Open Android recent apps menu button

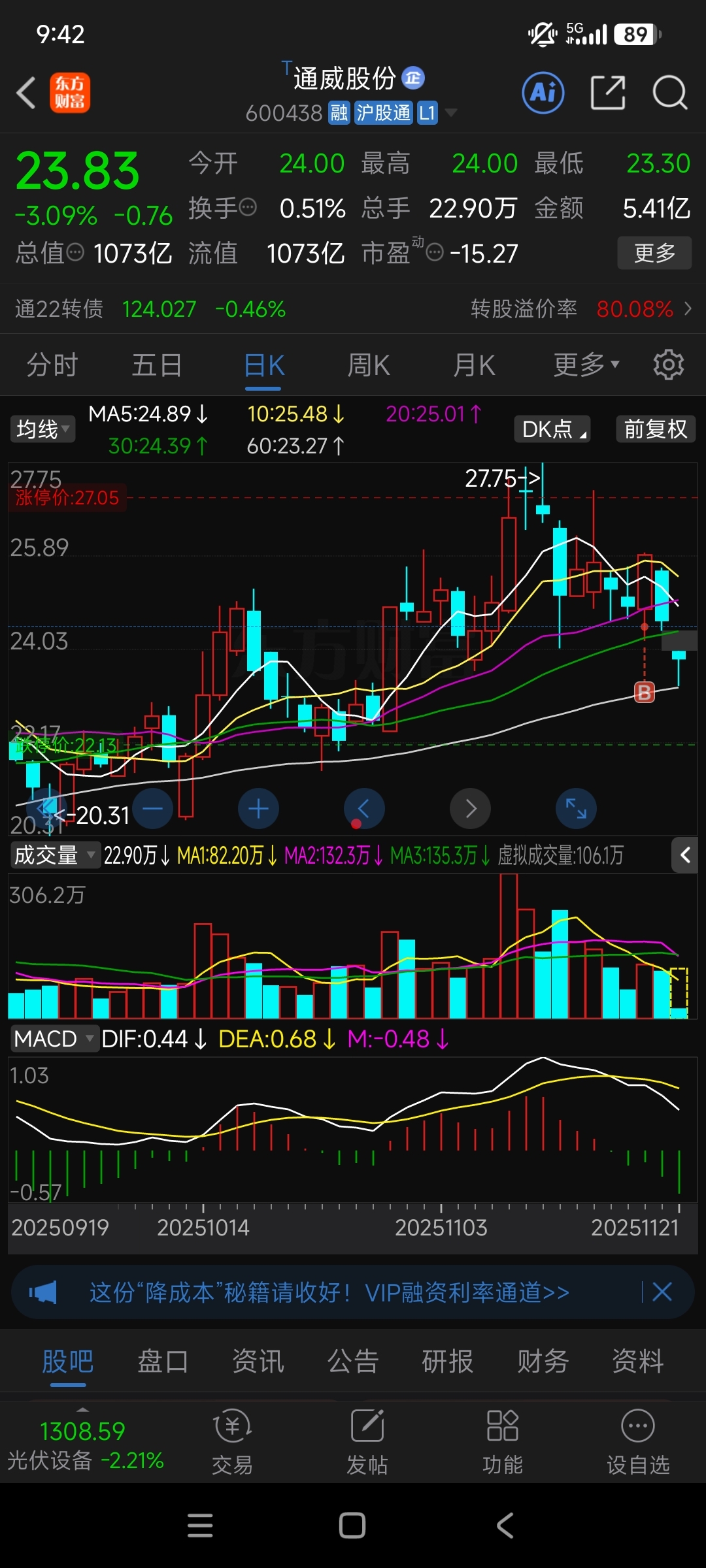(x=200, y=1526)
